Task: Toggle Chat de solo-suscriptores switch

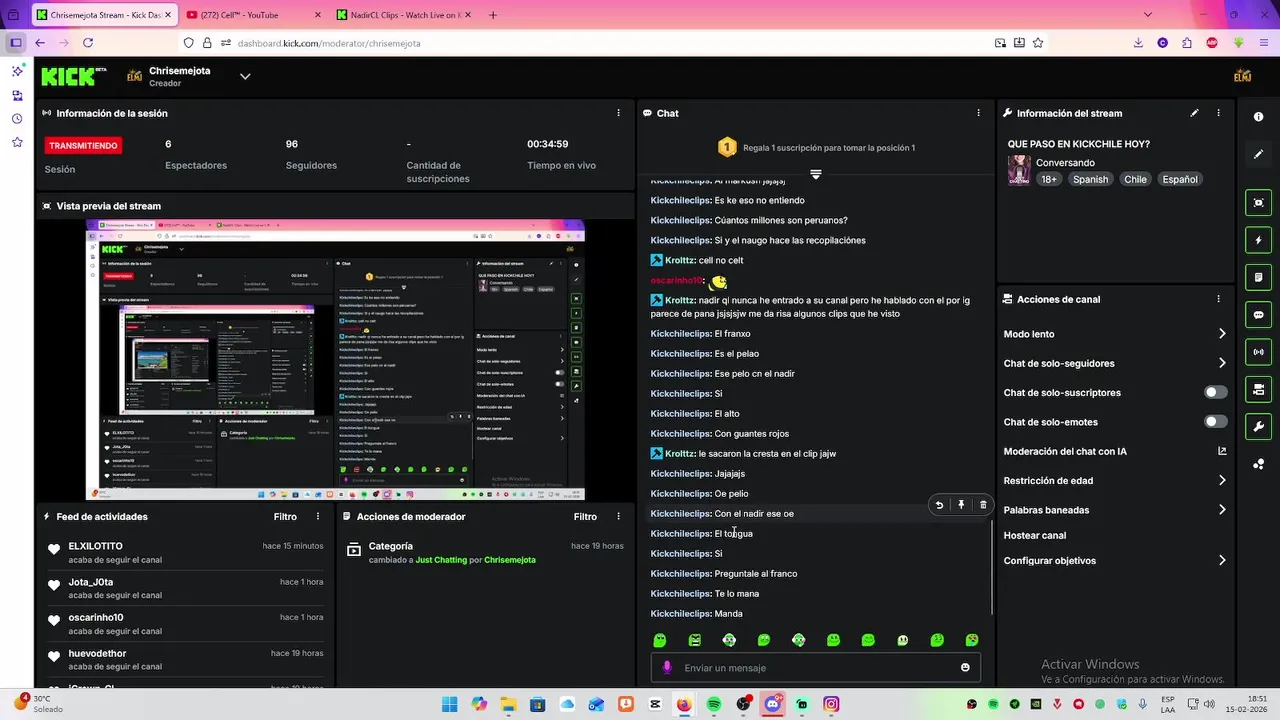Action: click(x=1216, y=393)
